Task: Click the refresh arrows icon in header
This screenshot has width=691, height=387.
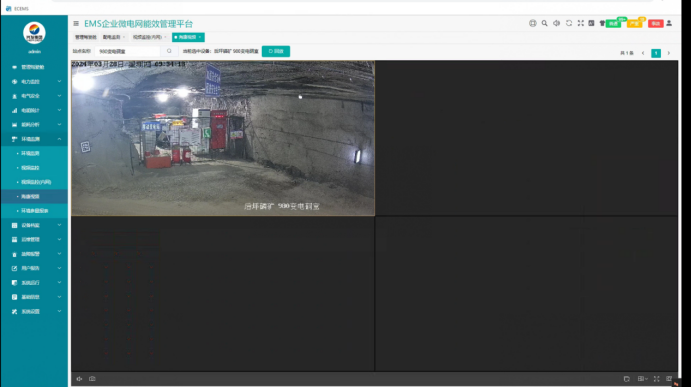Action: click(569, 23)
